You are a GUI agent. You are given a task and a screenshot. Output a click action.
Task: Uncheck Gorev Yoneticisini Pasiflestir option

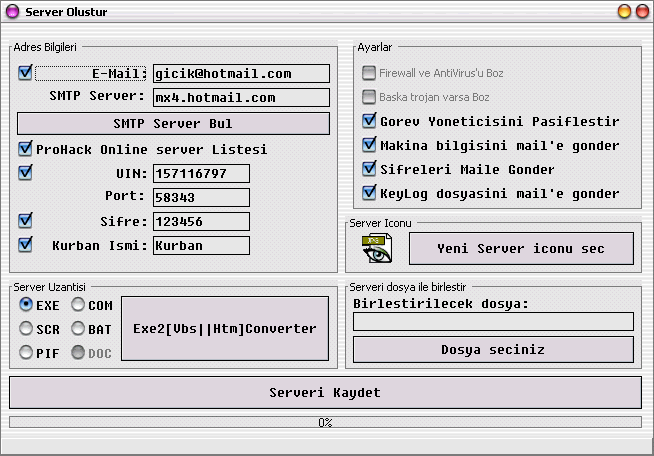tap(370, 121)
